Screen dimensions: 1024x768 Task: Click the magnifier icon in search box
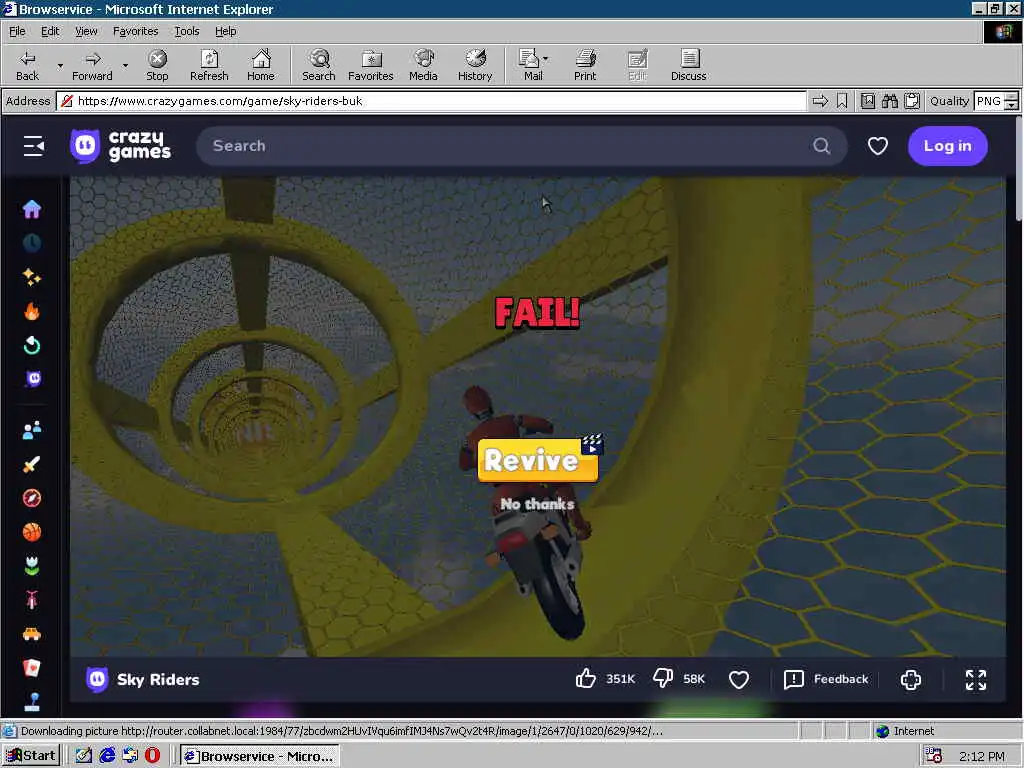822,146
